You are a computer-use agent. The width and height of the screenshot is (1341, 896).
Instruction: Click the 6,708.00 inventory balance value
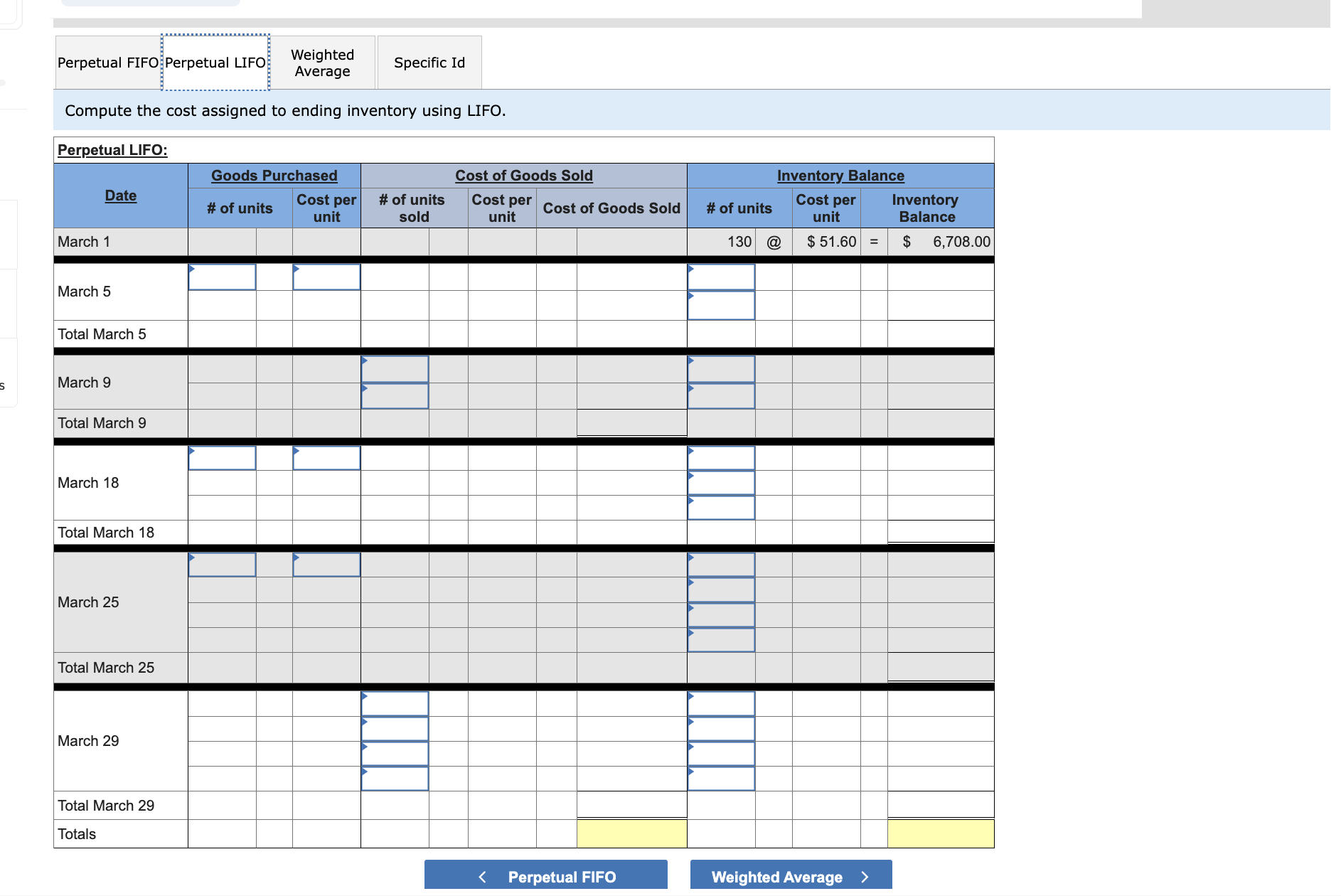click(x=961, y=242)
